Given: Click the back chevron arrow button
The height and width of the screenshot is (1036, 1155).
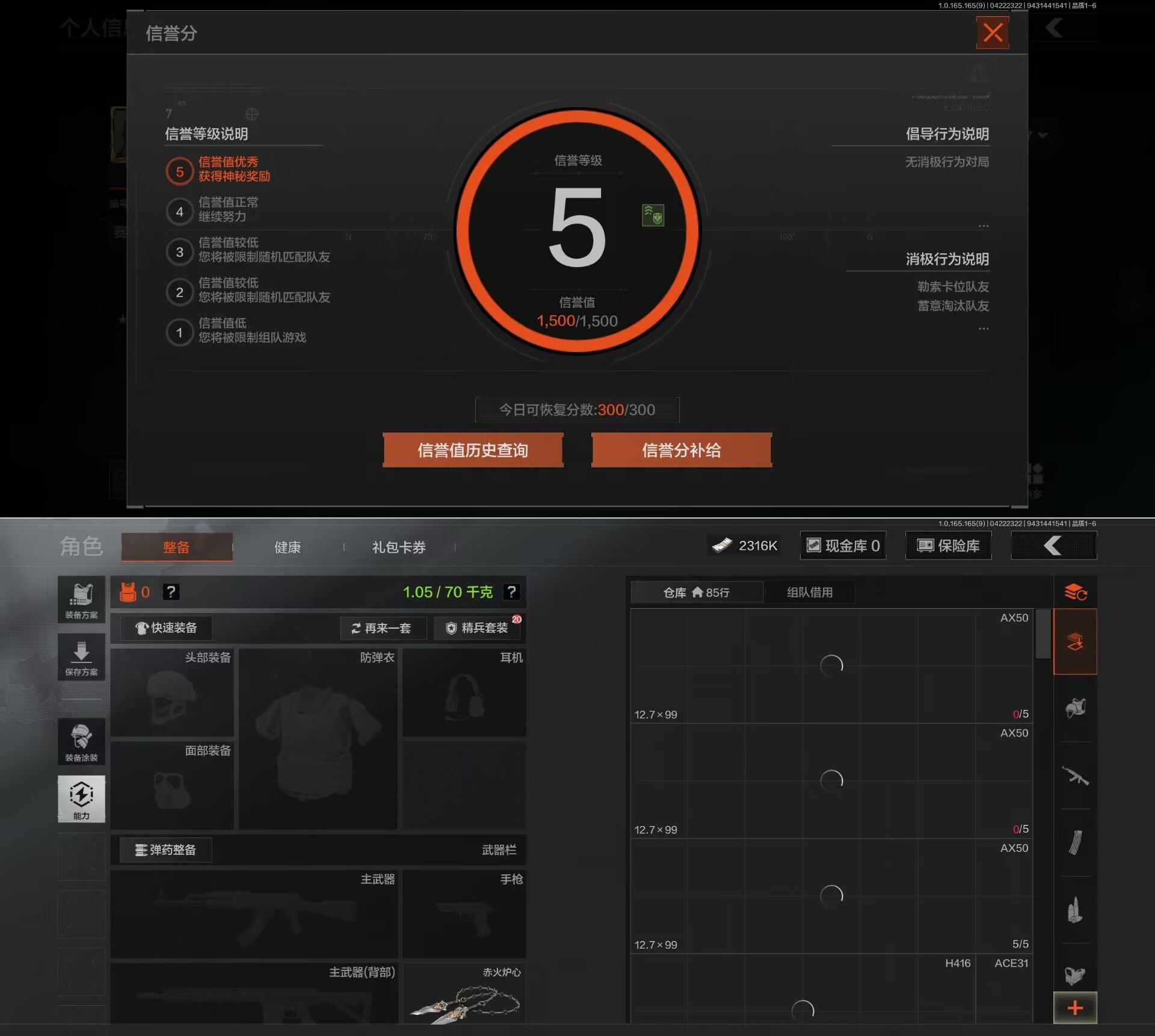Looking at the screenshot, I should (1053, 546).
